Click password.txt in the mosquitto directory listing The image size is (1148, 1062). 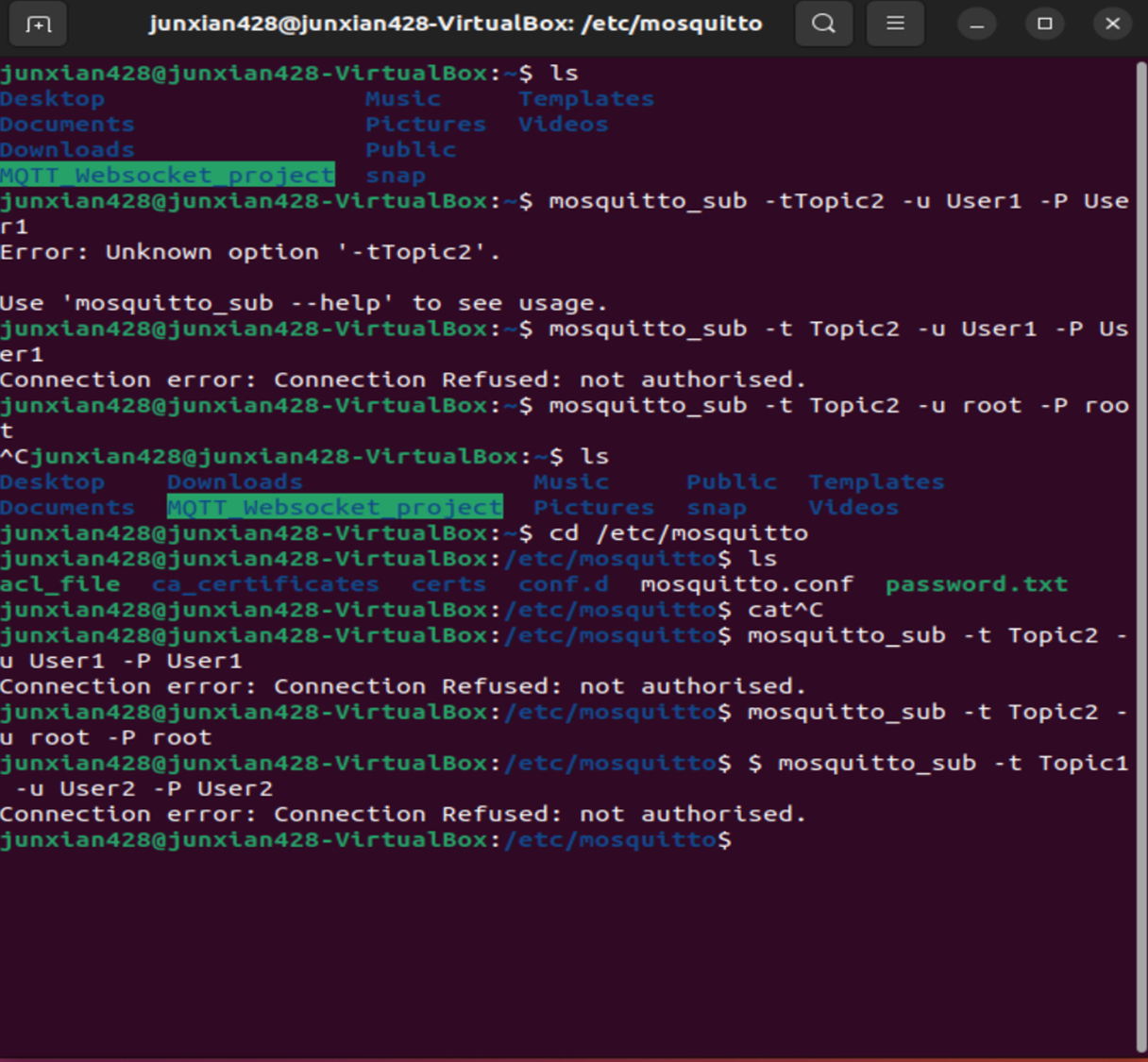(x=976, y=583)
